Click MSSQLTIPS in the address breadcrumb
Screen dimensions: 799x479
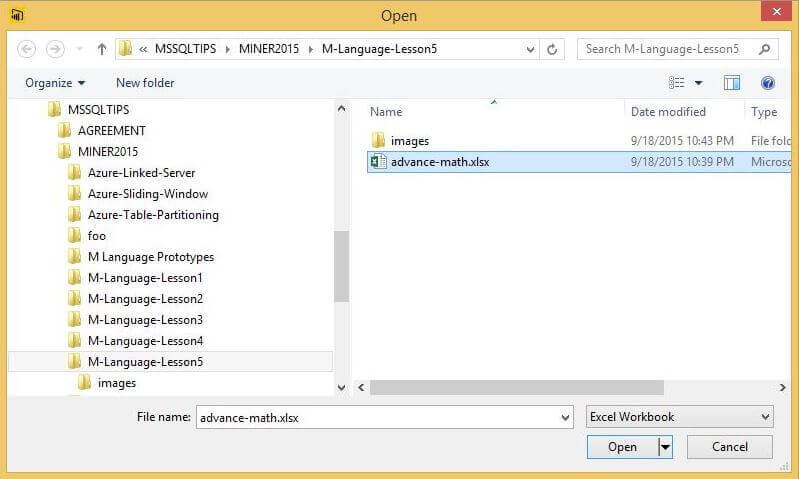pos(185,49)
